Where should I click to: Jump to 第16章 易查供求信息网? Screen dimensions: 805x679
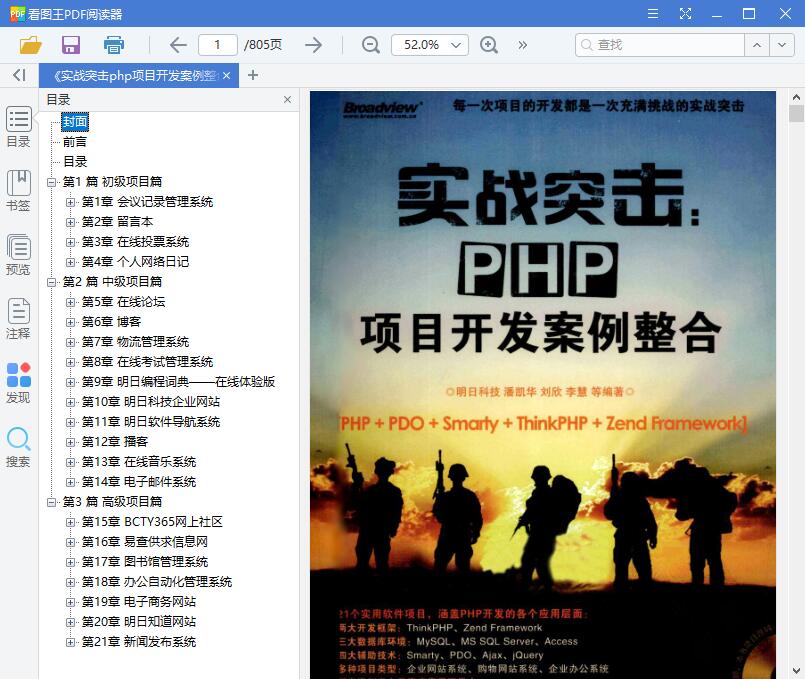[x=145, y=542]
